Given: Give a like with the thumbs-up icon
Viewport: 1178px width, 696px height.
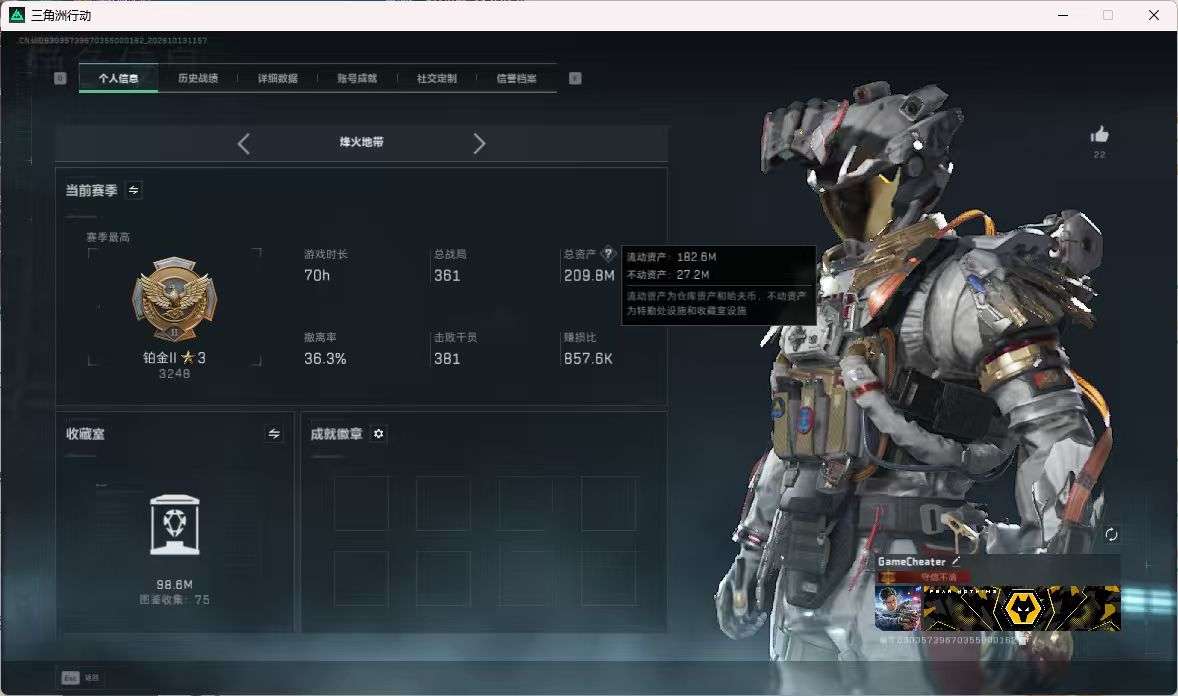Looking at the screenshot, I should pyautogui.click(x=1100, y=135).
